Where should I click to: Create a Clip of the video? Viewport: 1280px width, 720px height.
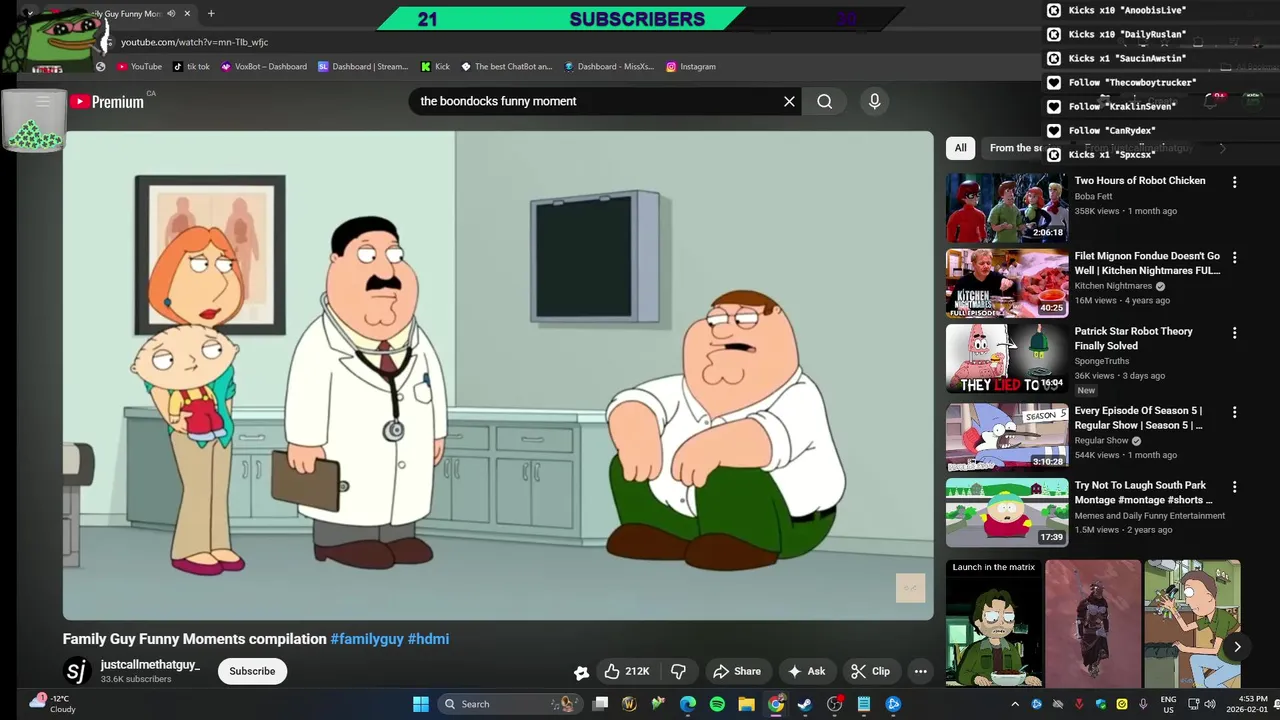click(870, 671)
